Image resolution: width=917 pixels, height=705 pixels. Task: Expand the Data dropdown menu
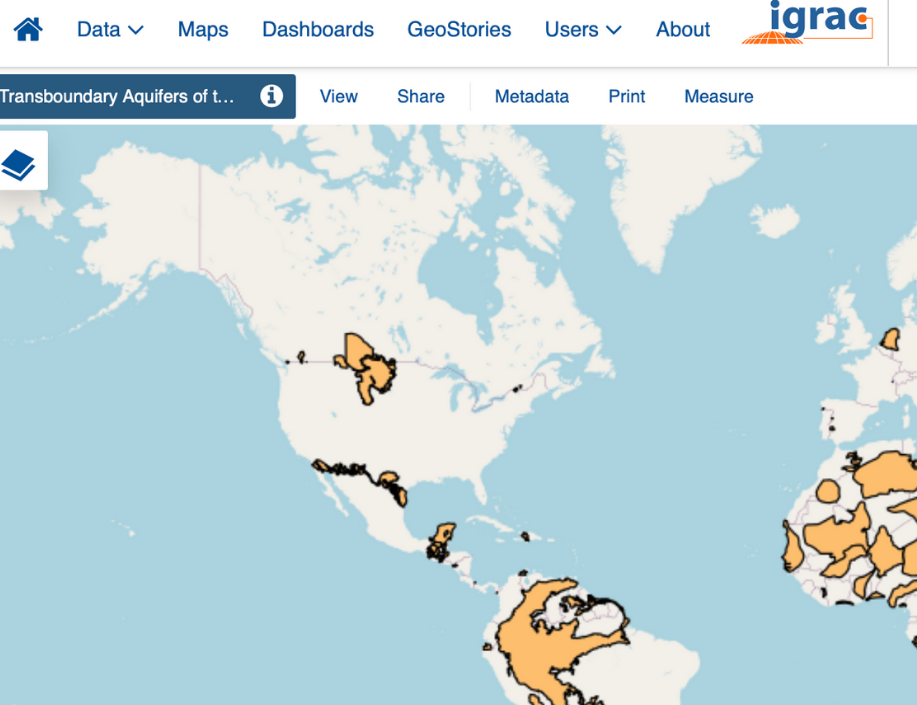[x=110, y=29]
